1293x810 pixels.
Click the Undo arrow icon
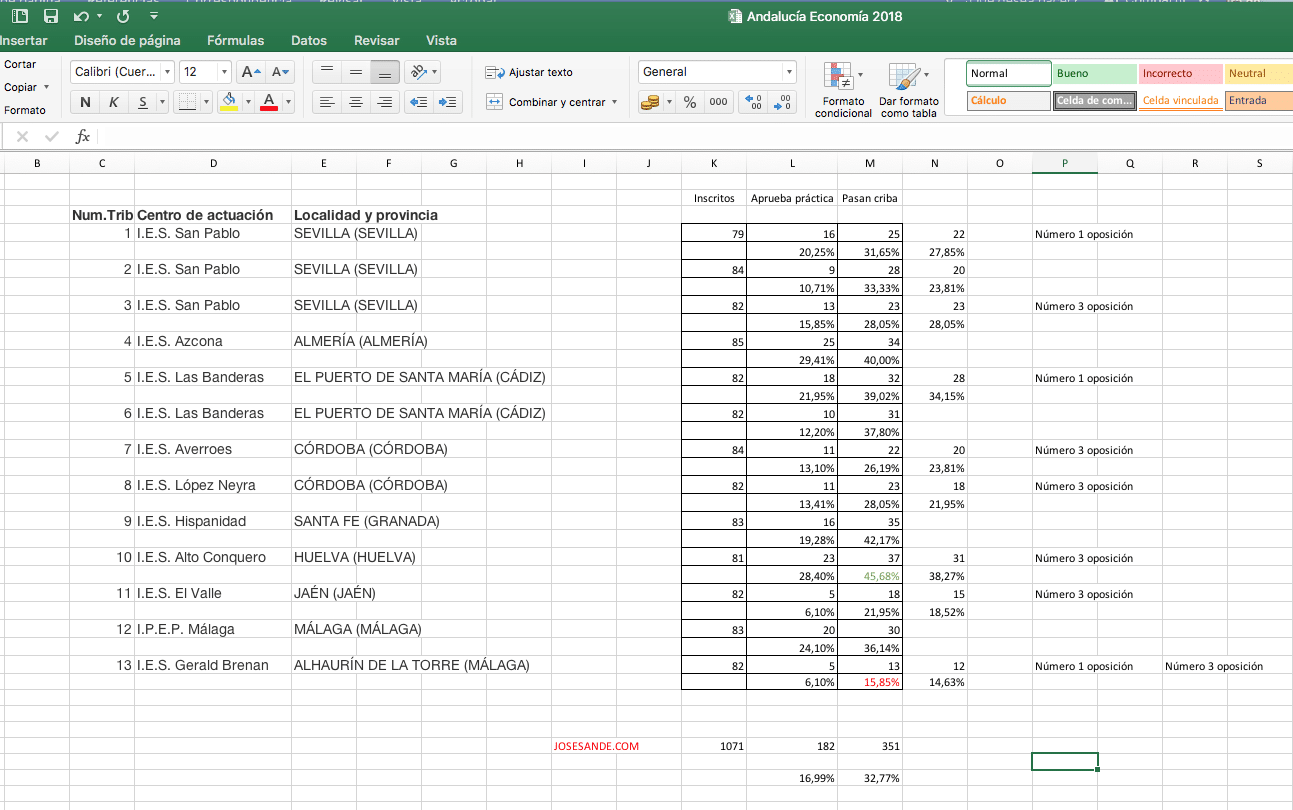click(x=80, y=16)
